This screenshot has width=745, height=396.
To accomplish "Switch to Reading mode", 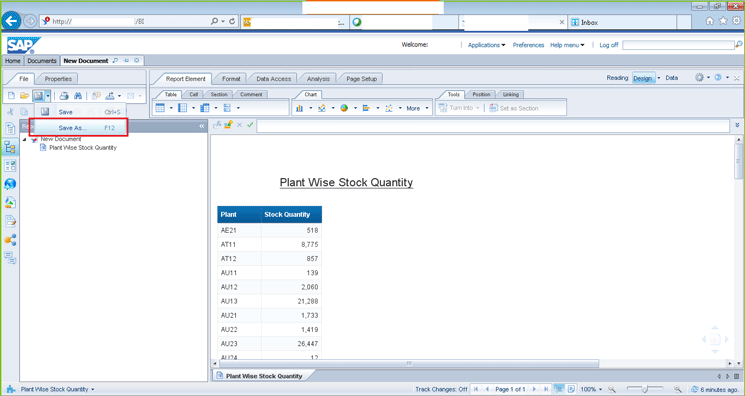I will click(617, 78).
